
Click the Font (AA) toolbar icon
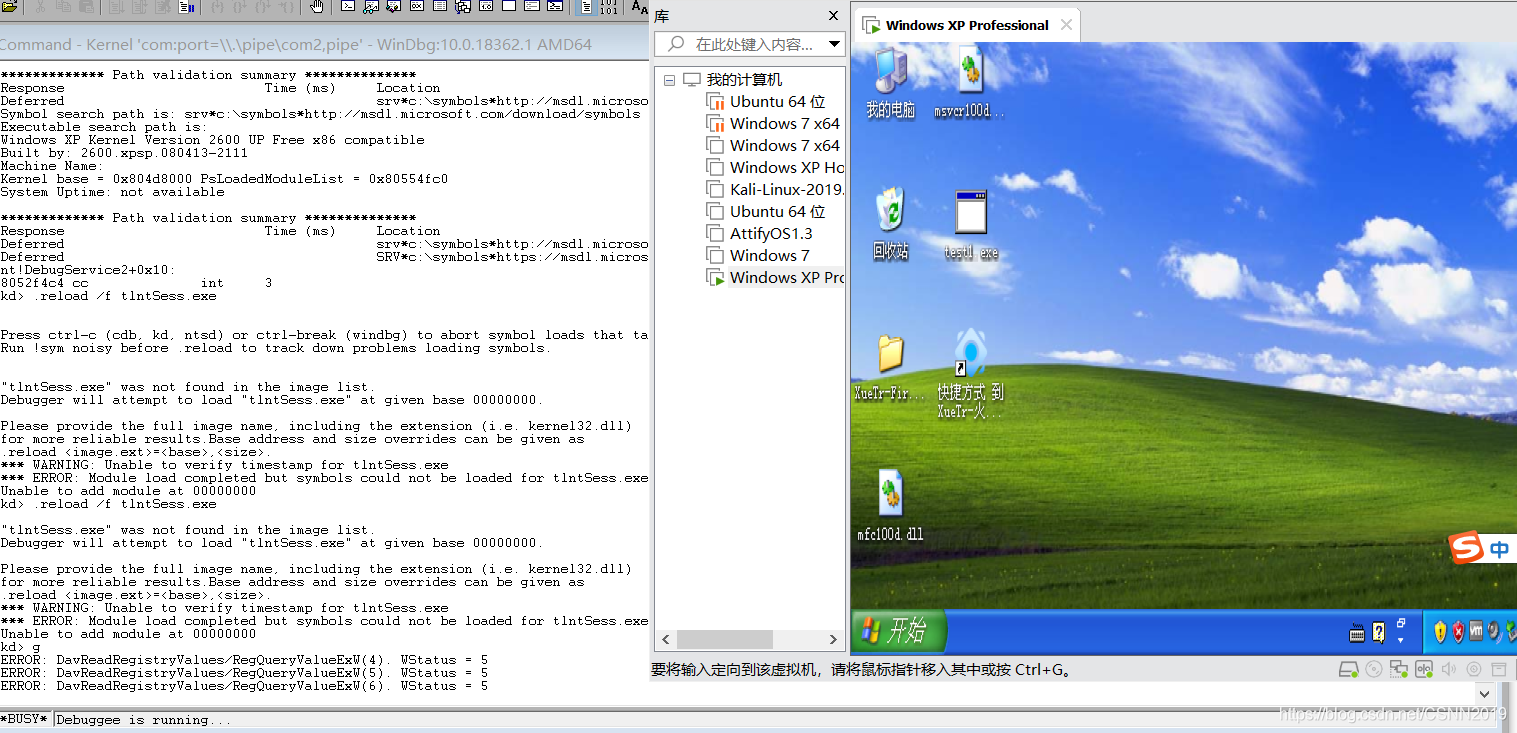pyautogui.click(x=640, y=7)
